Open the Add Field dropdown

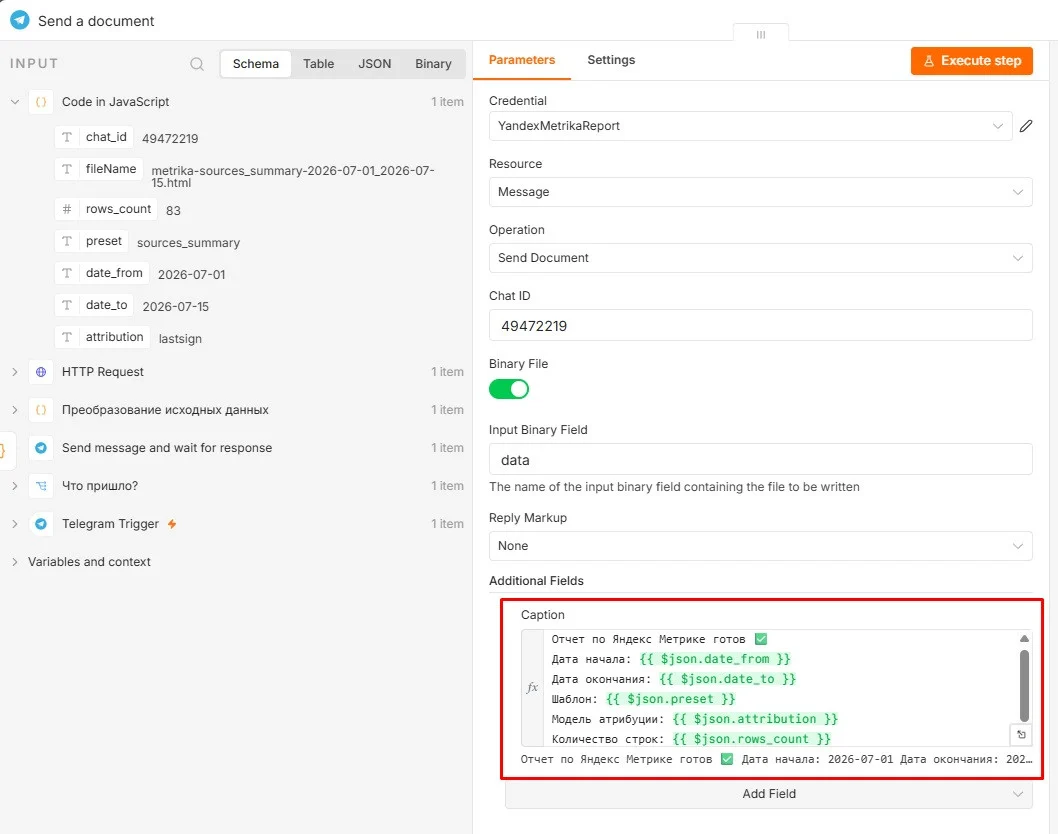click(x=769, y=794)
